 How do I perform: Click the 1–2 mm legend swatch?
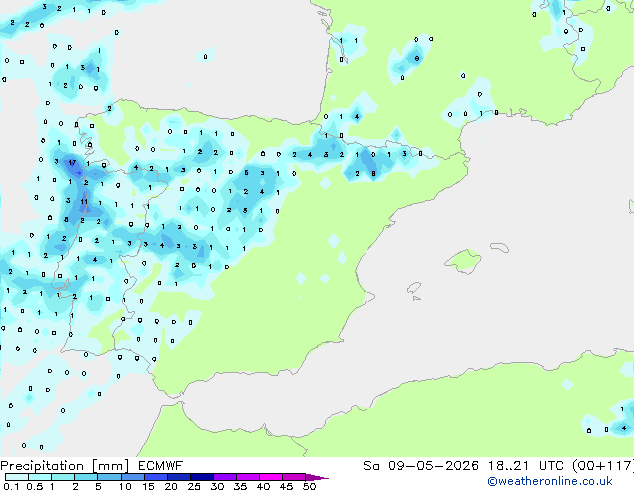(x=63, y=477)
